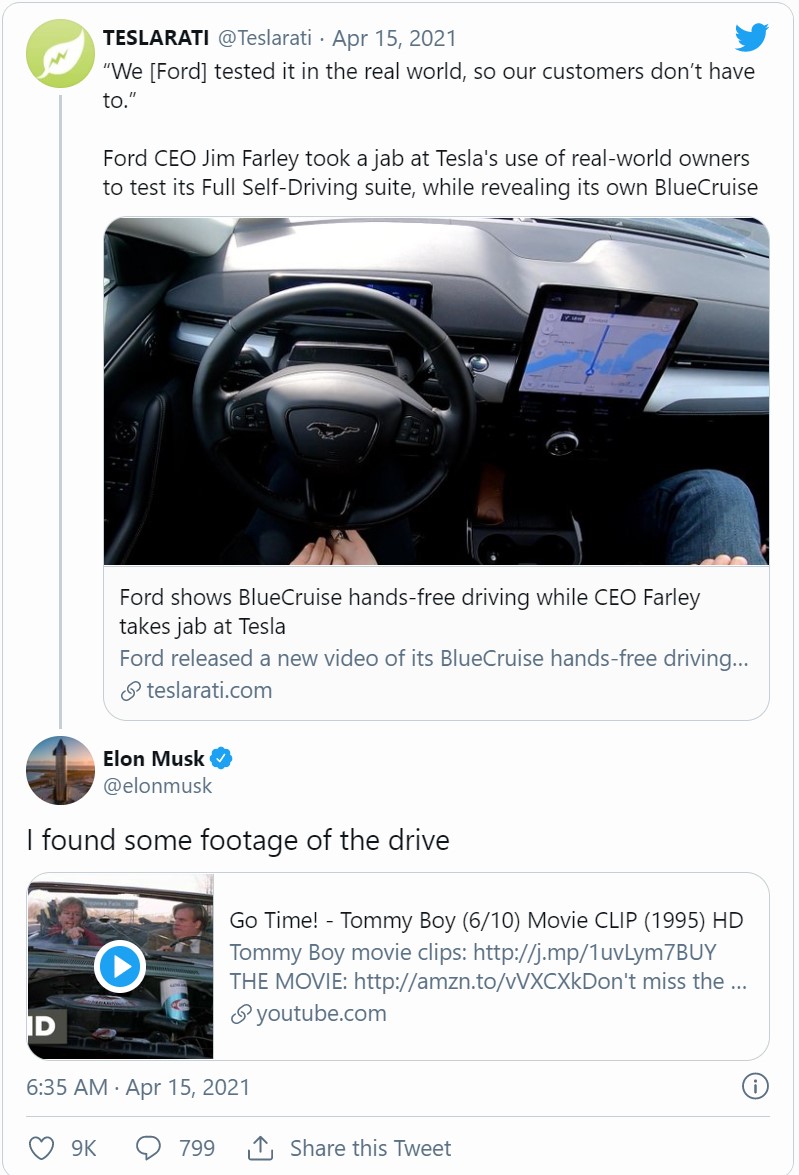
Task: Click the Twitter bird logo
Action: [x=751, y=37]
